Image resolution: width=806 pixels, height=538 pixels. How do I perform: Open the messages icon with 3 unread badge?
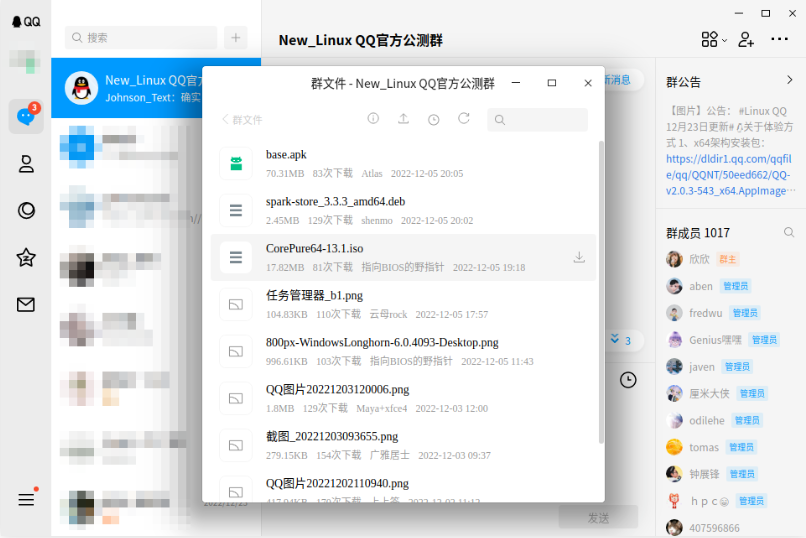pos(26,116)
